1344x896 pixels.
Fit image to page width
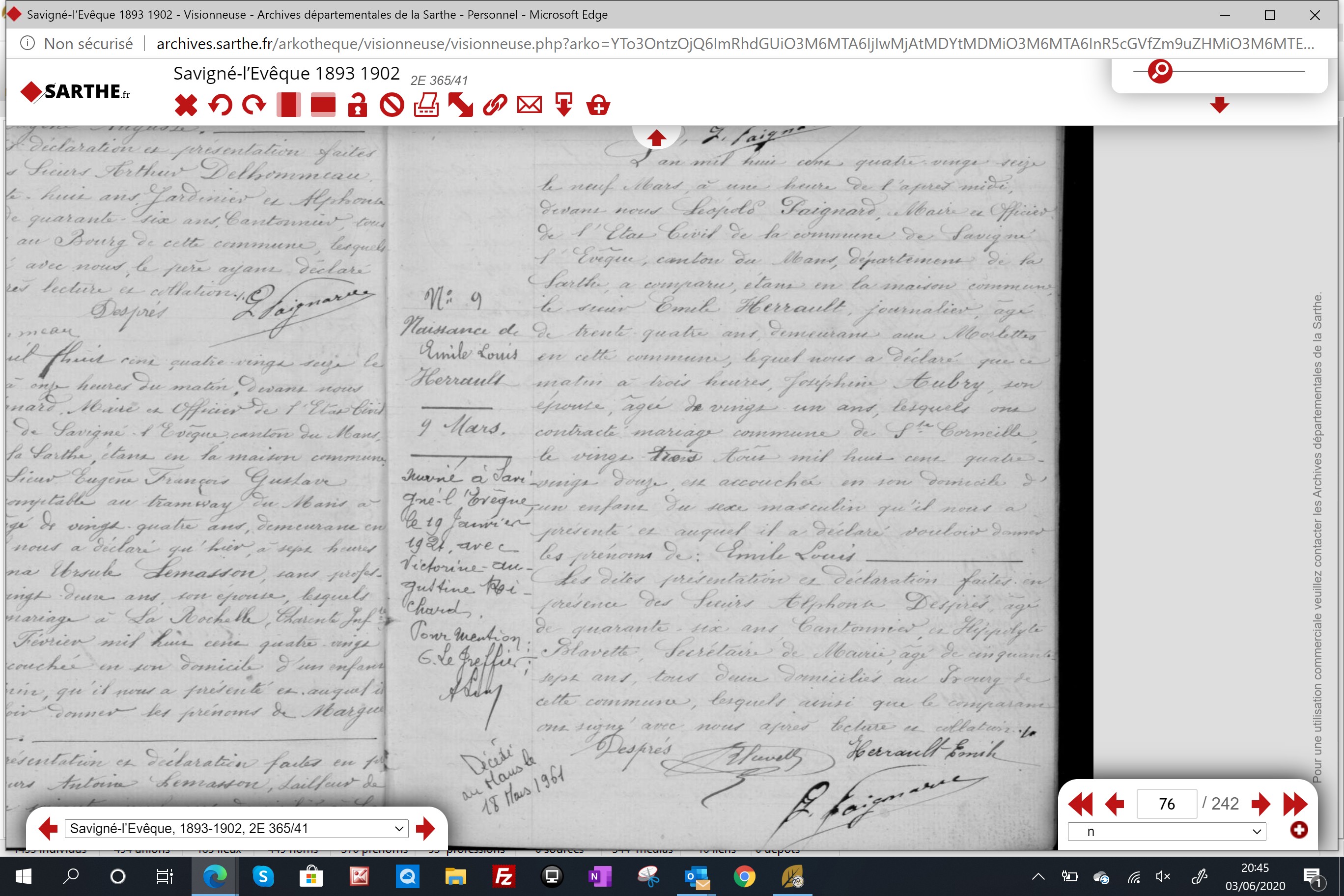pyautogui.click(x=323, y=105)
